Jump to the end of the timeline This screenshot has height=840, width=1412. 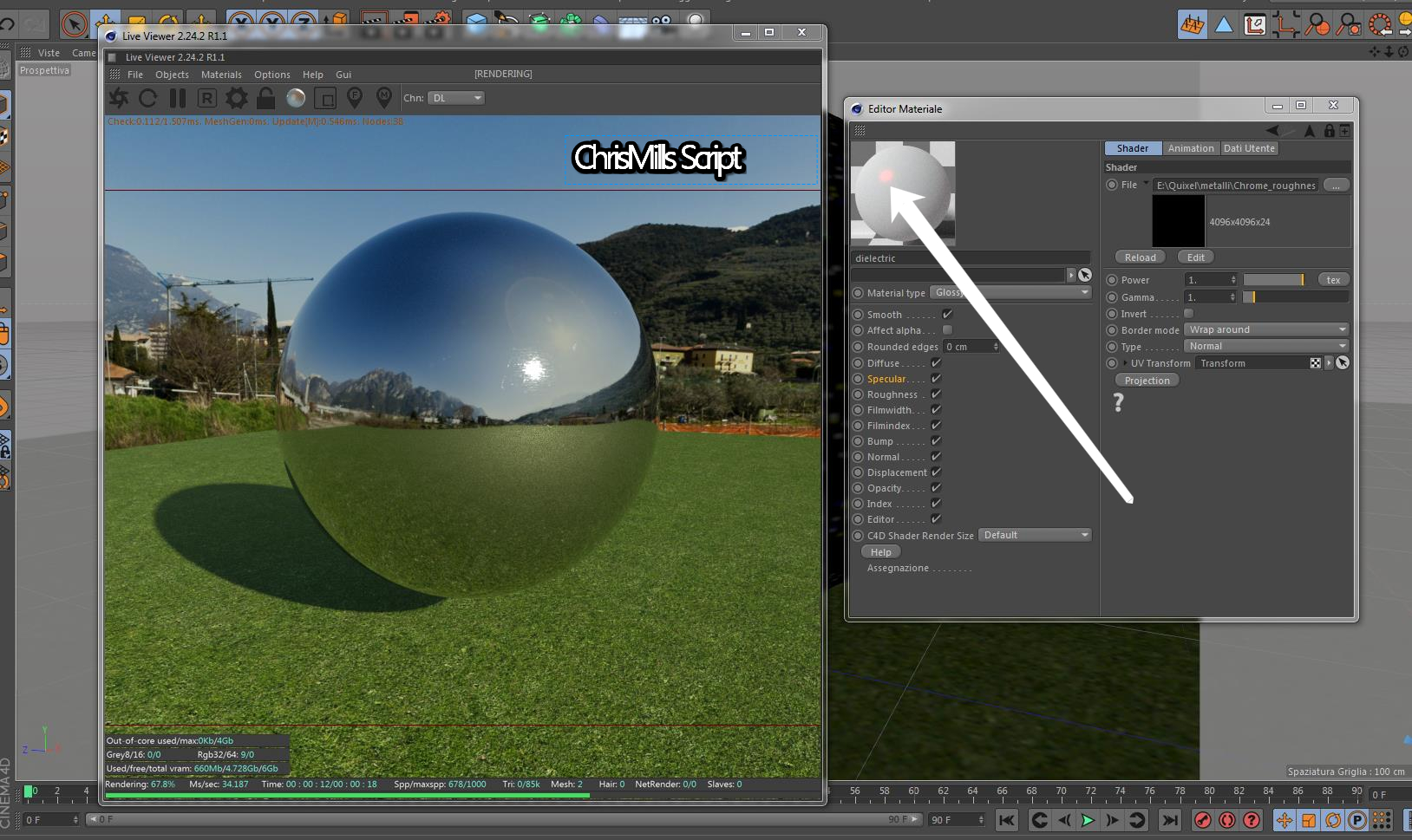click(1170, 820)
